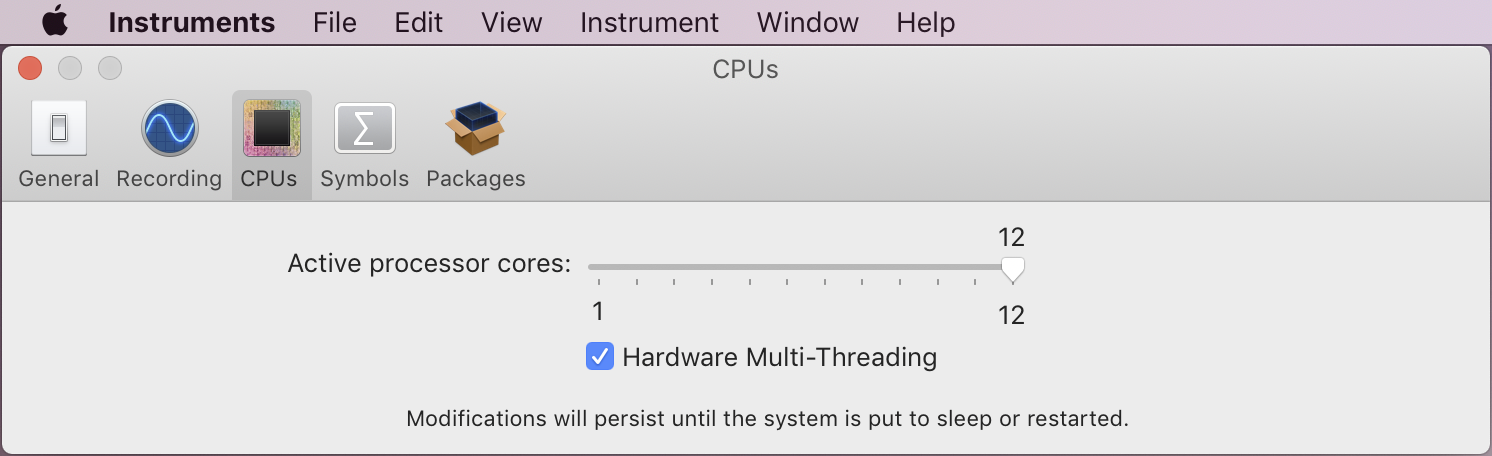Open the Instruments application menu
This screenshot has height=456, width=1492.
point(192,22)
